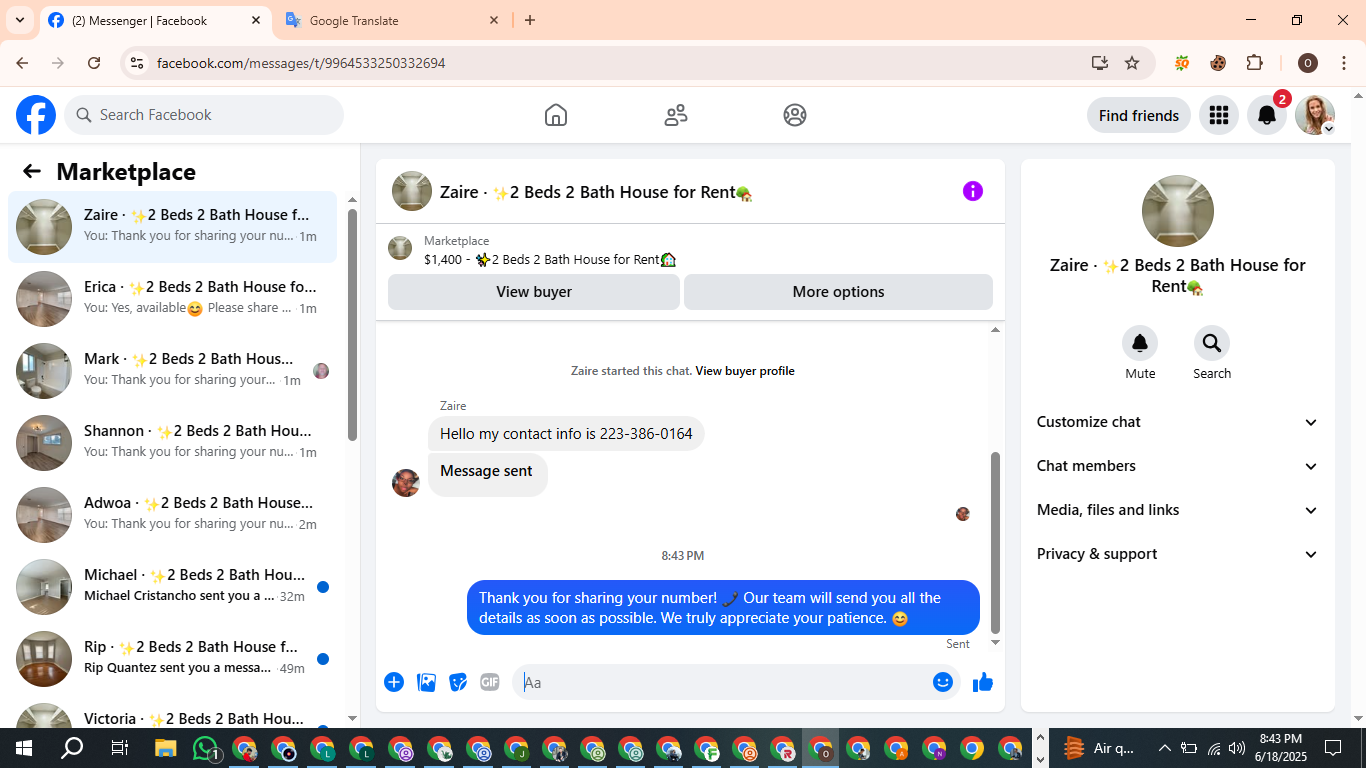
Task: Open the notifications bell
Action: pos(1266,115)
